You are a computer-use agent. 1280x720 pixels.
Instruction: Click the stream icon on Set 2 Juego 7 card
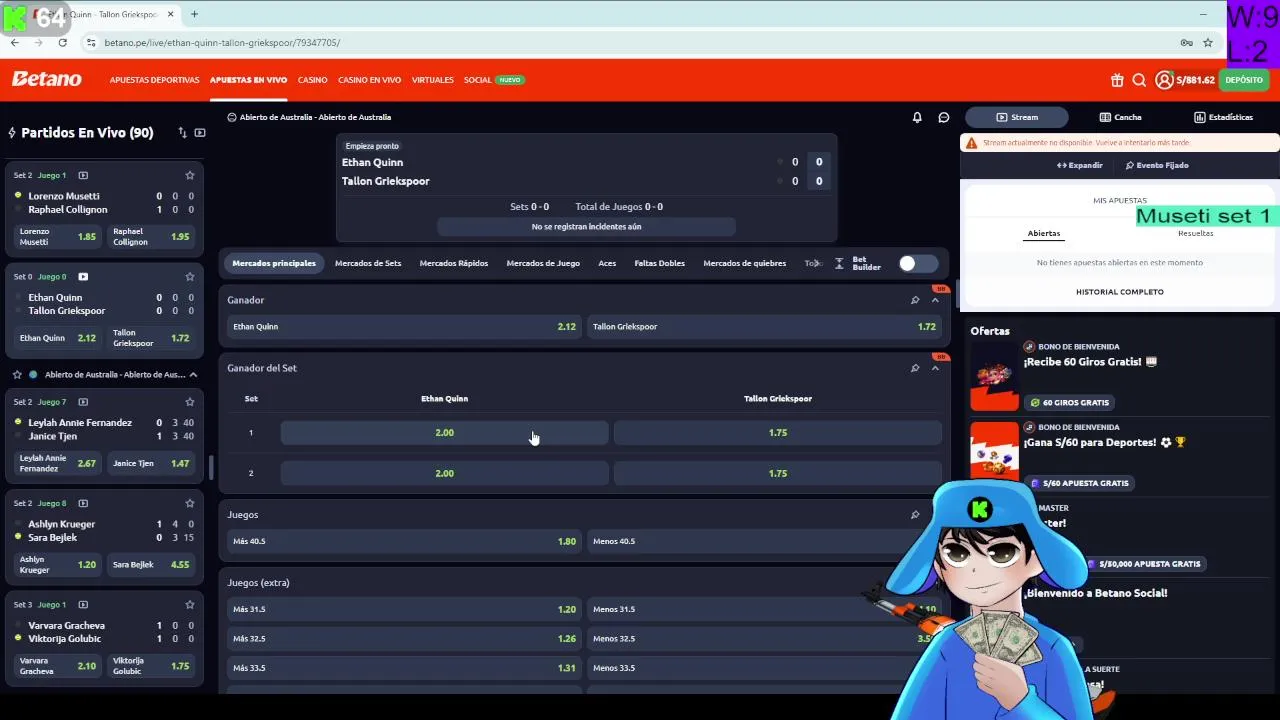click(x=83, y=402)
